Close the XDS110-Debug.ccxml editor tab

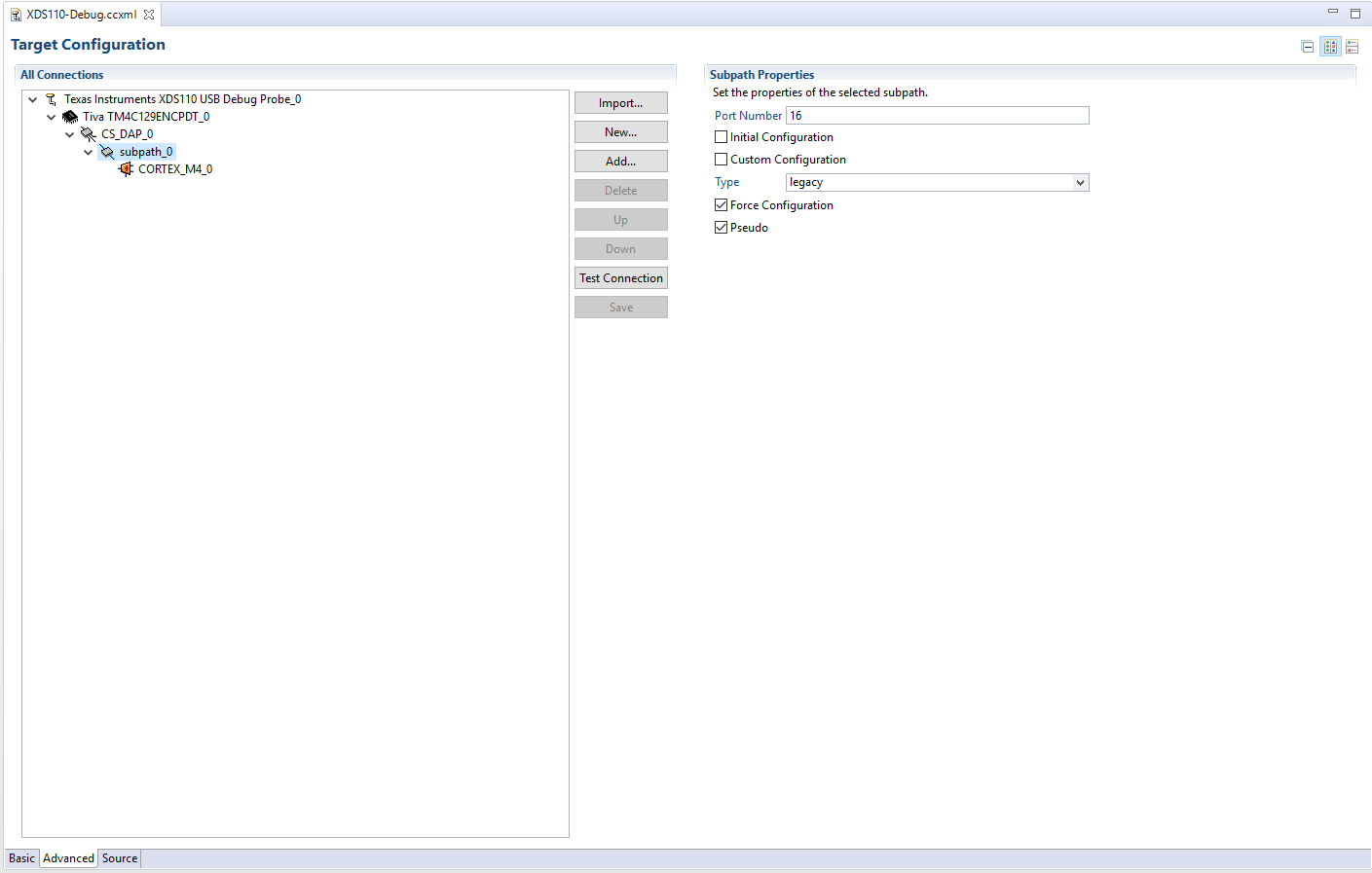[149, 15]
